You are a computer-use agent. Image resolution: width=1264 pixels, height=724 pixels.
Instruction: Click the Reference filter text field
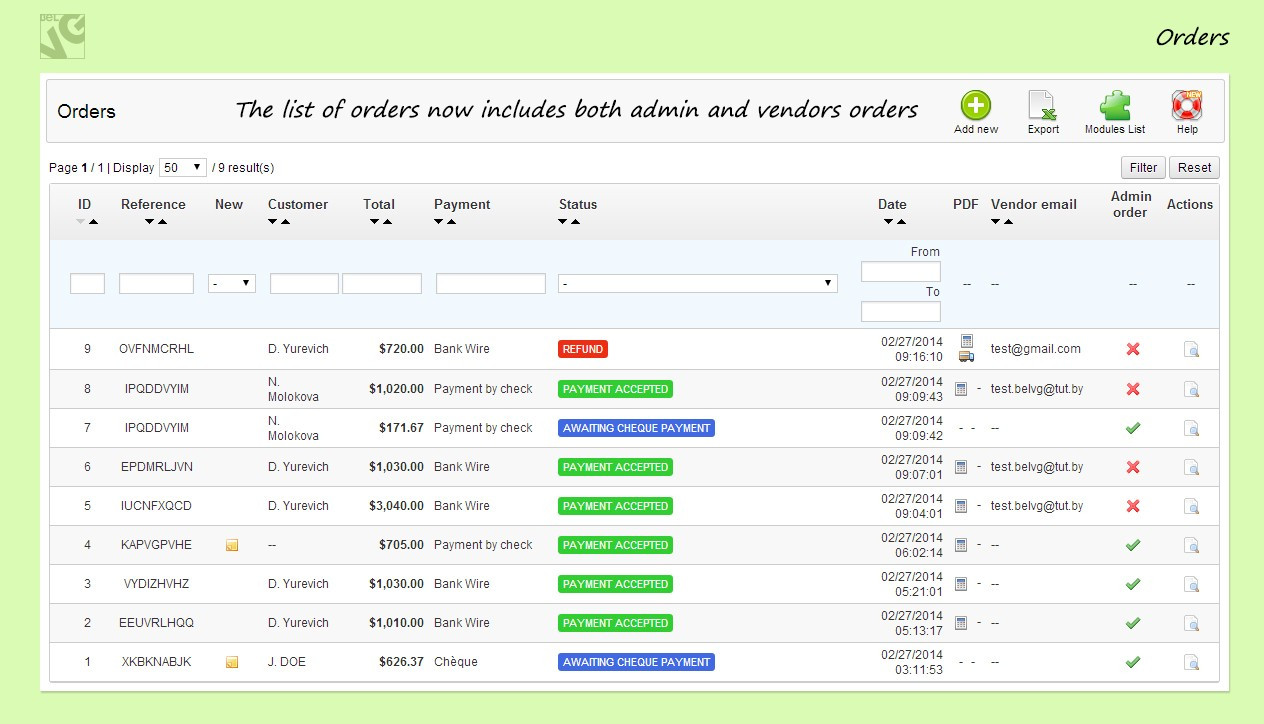pyautogui.click(x=156, y=284)
